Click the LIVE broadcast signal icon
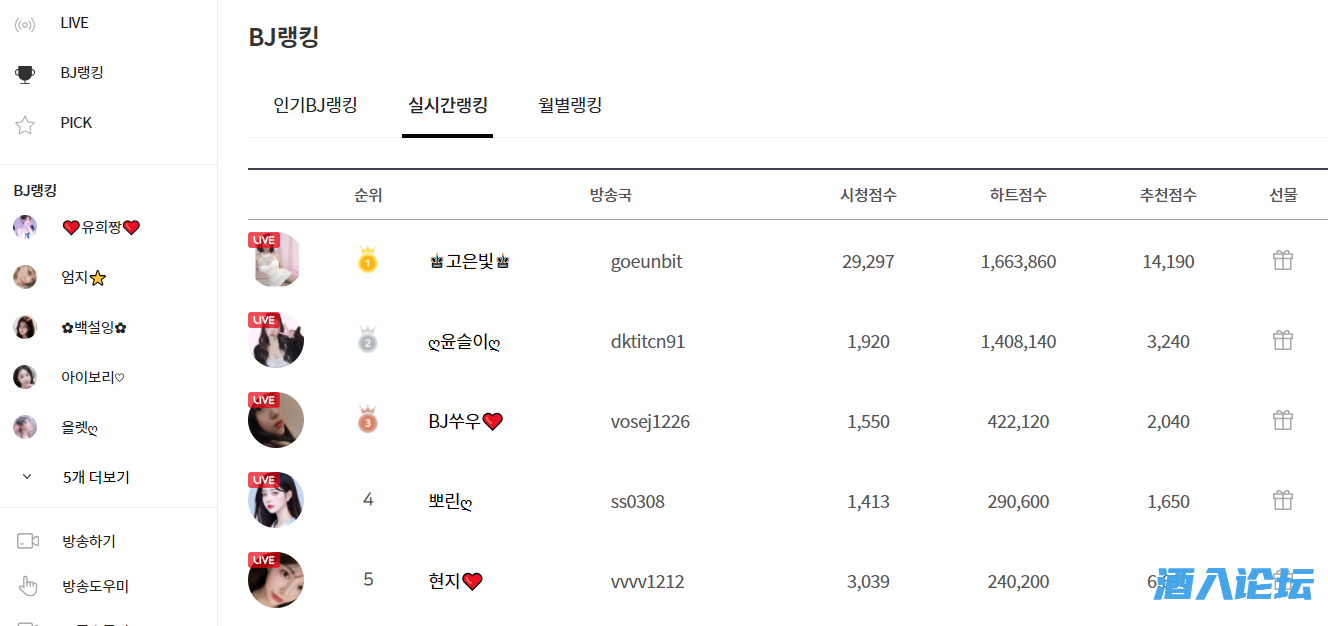The image size is (1328, 626). tap(25, 24)
